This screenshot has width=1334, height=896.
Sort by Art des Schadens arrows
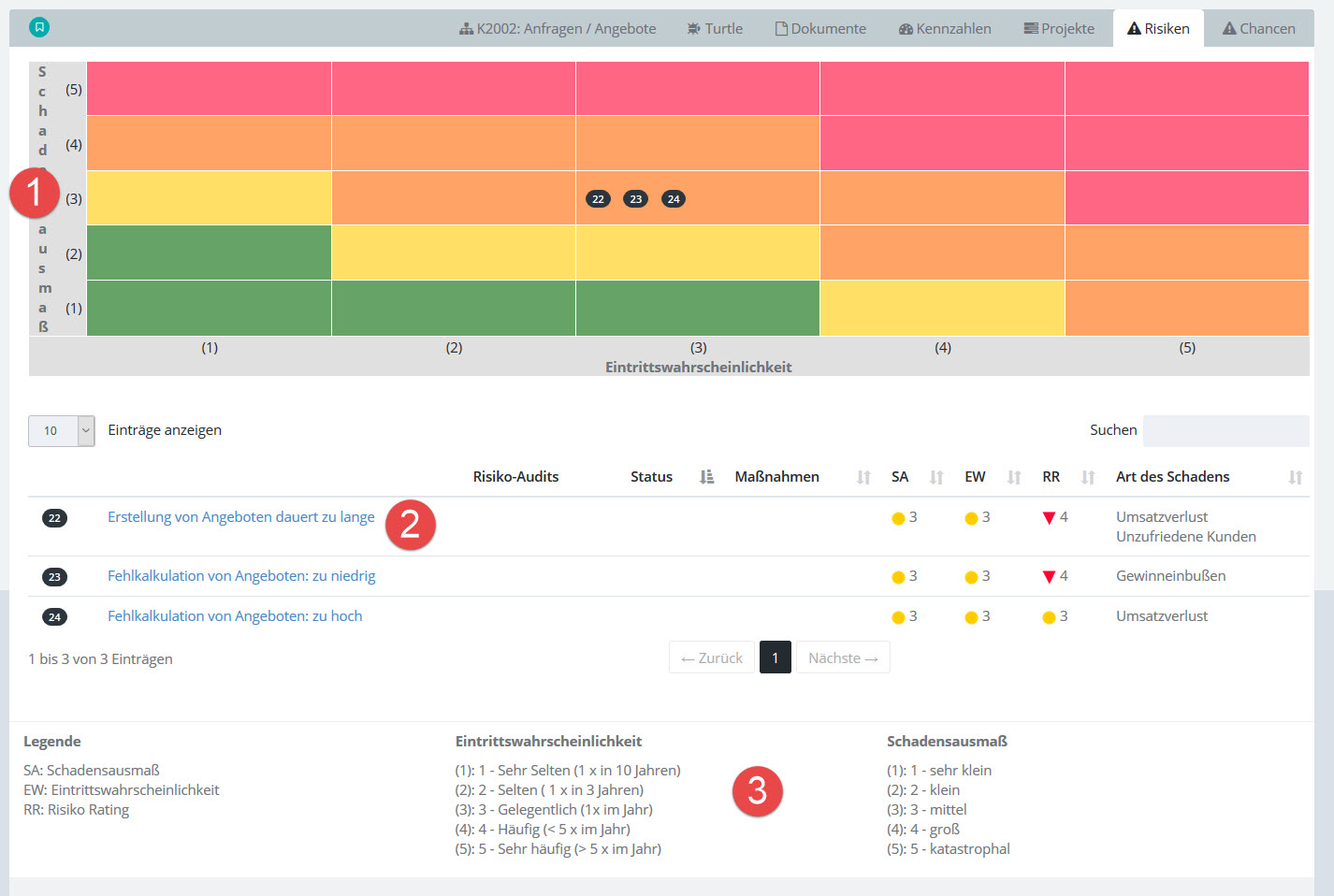(1296, 477)
